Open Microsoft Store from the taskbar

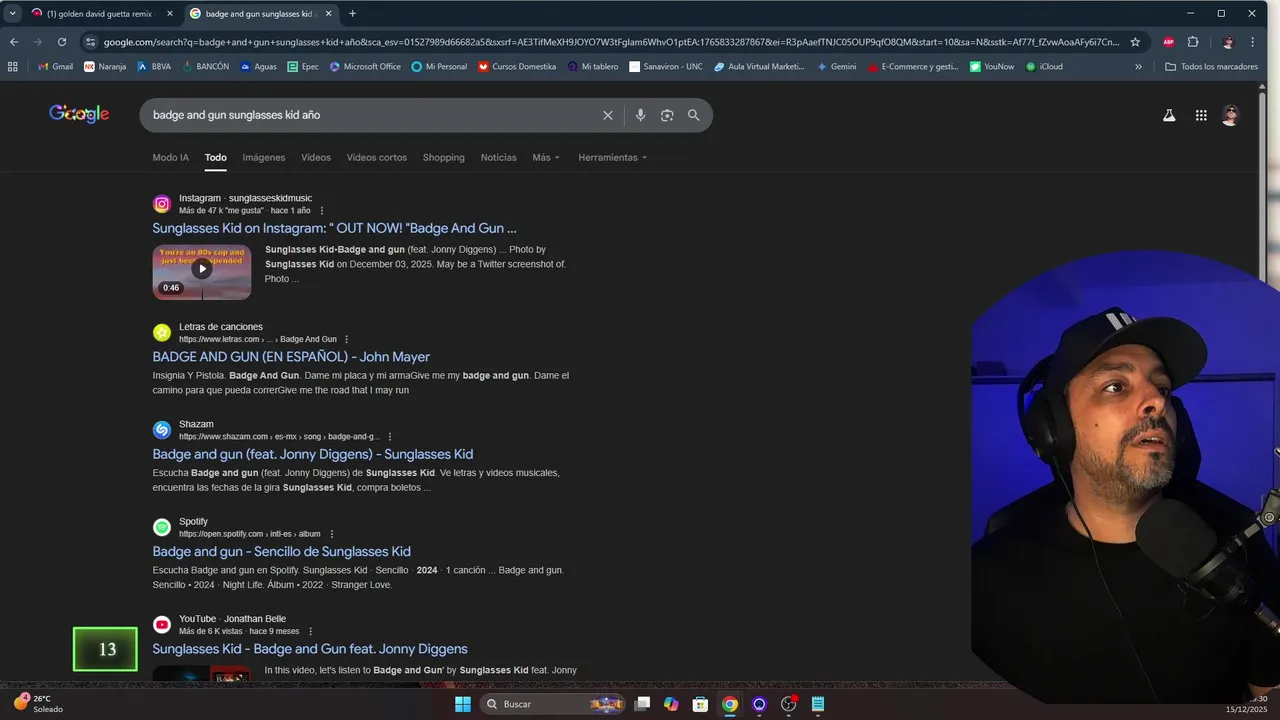(700, 704)
